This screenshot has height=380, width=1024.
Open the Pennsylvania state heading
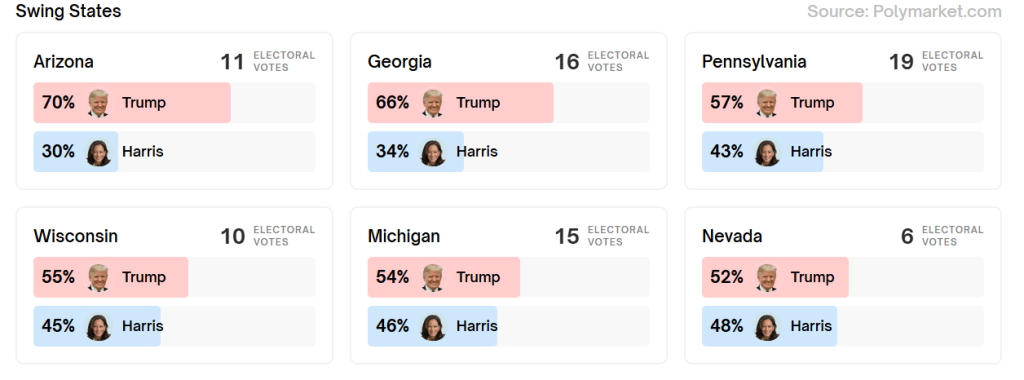tap(754, 62)
